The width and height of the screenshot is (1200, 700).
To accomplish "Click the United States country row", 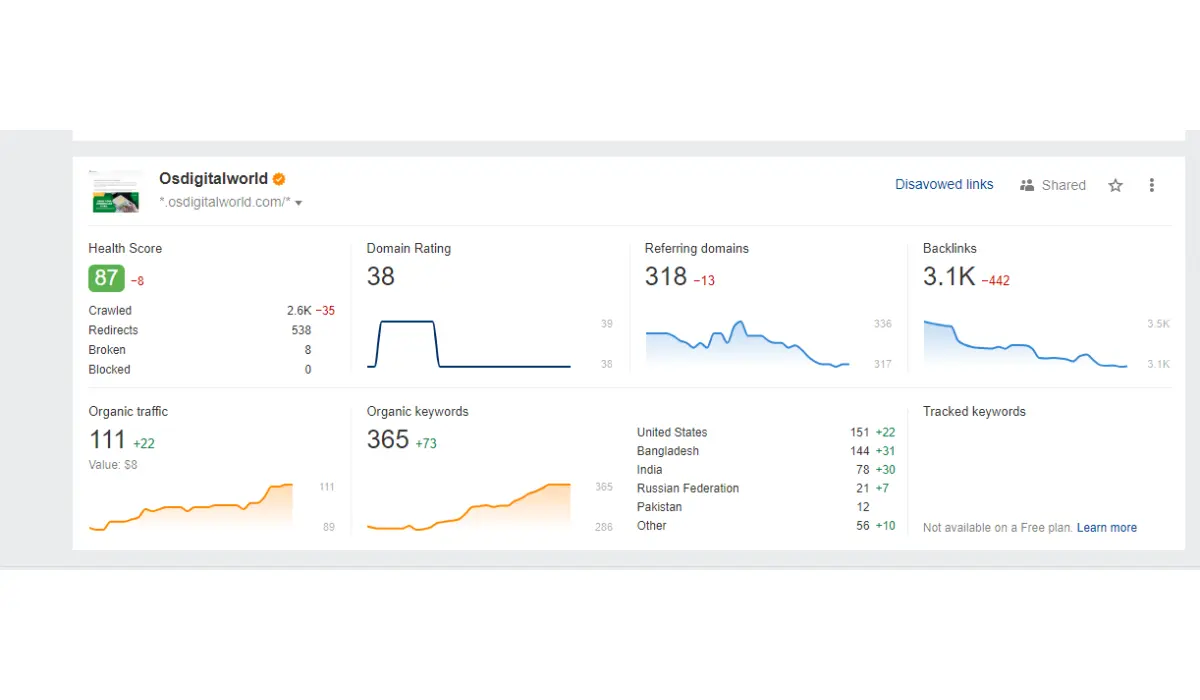I will tap(766, 433).
